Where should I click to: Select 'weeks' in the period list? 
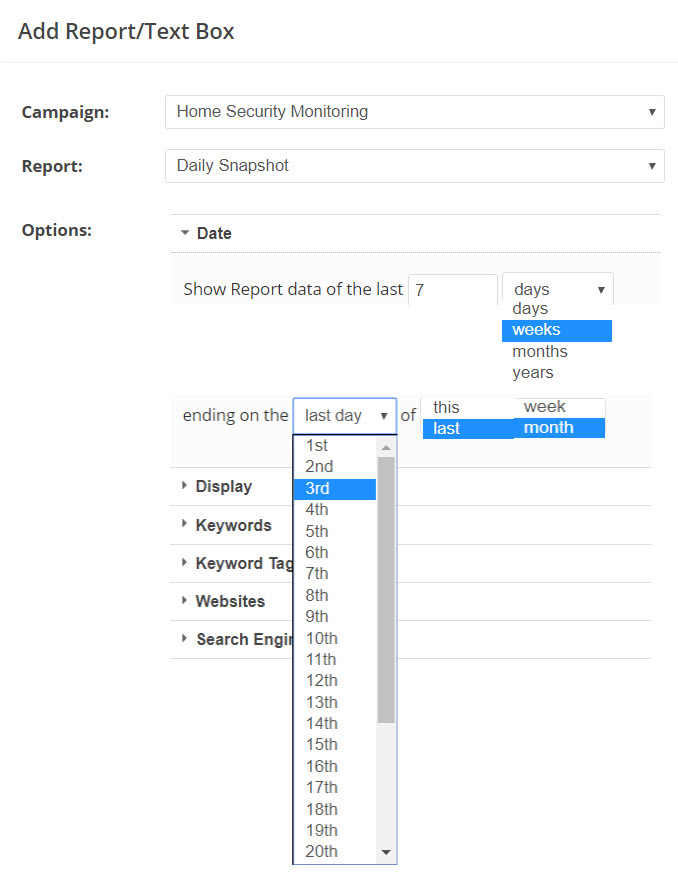(555, 330)
